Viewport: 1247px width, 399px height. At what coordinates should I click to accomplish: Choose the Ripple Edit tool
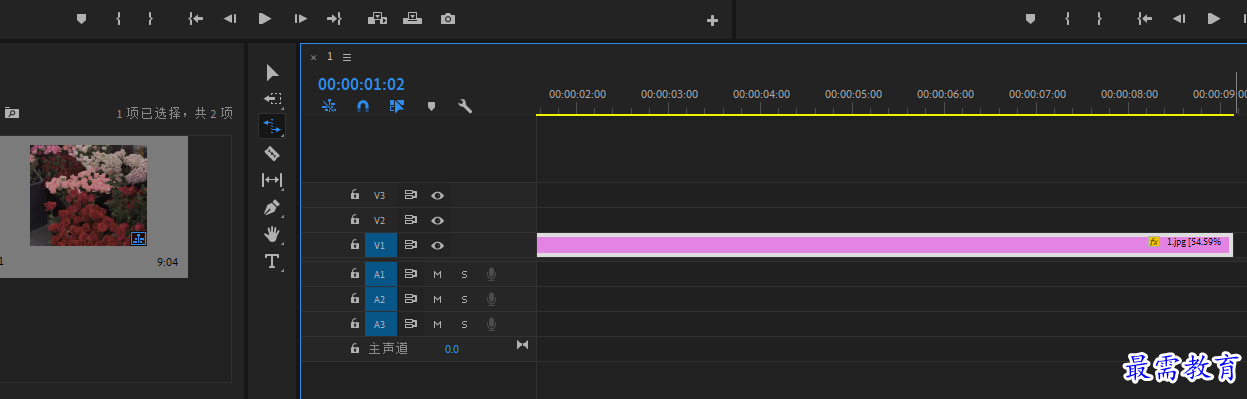pos(272,126)
